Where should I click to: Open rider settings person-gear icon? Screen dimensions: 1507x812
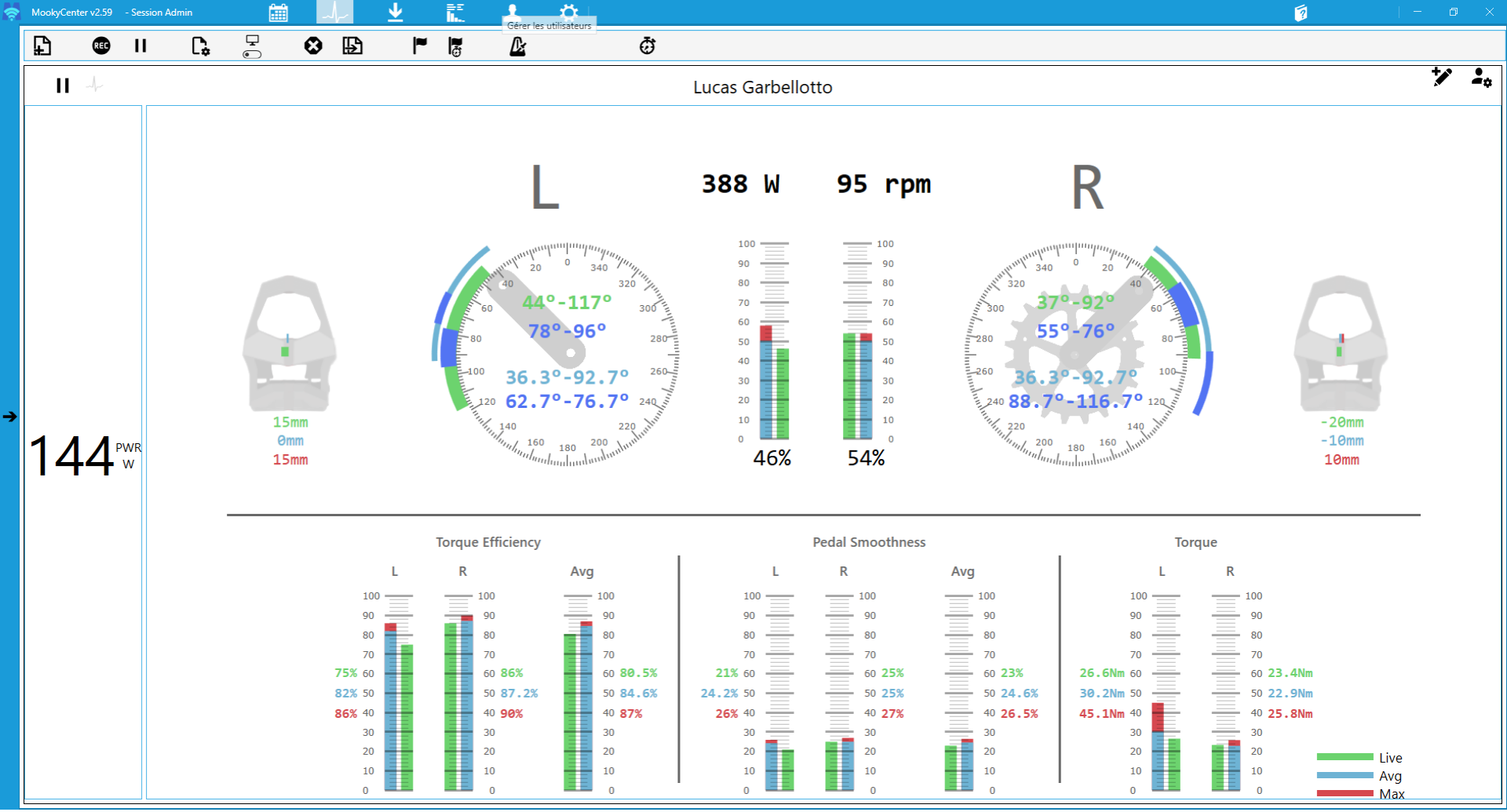pyautogui.click(x=1481, y=77)
